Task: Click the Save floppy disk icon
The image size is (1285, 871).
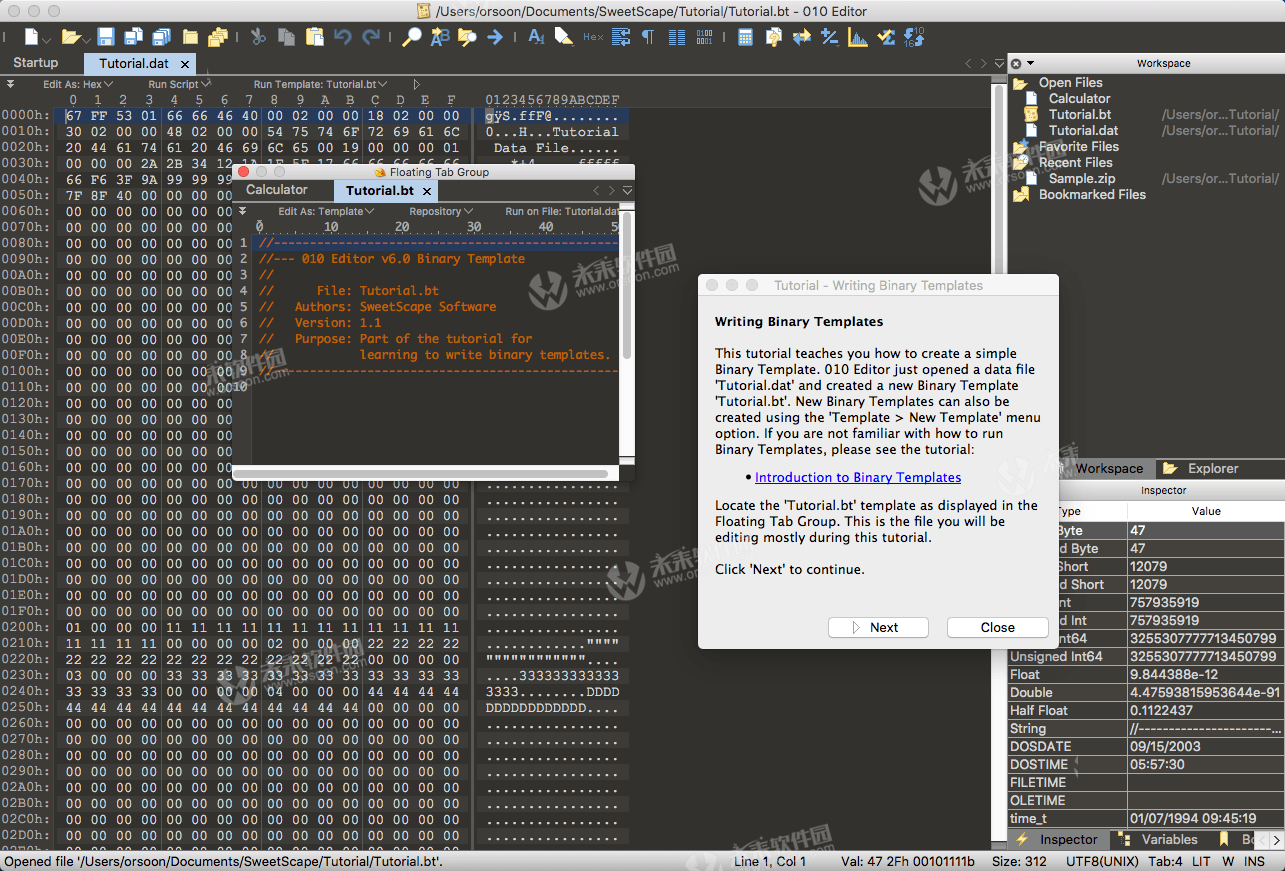Action: point(106,37)
